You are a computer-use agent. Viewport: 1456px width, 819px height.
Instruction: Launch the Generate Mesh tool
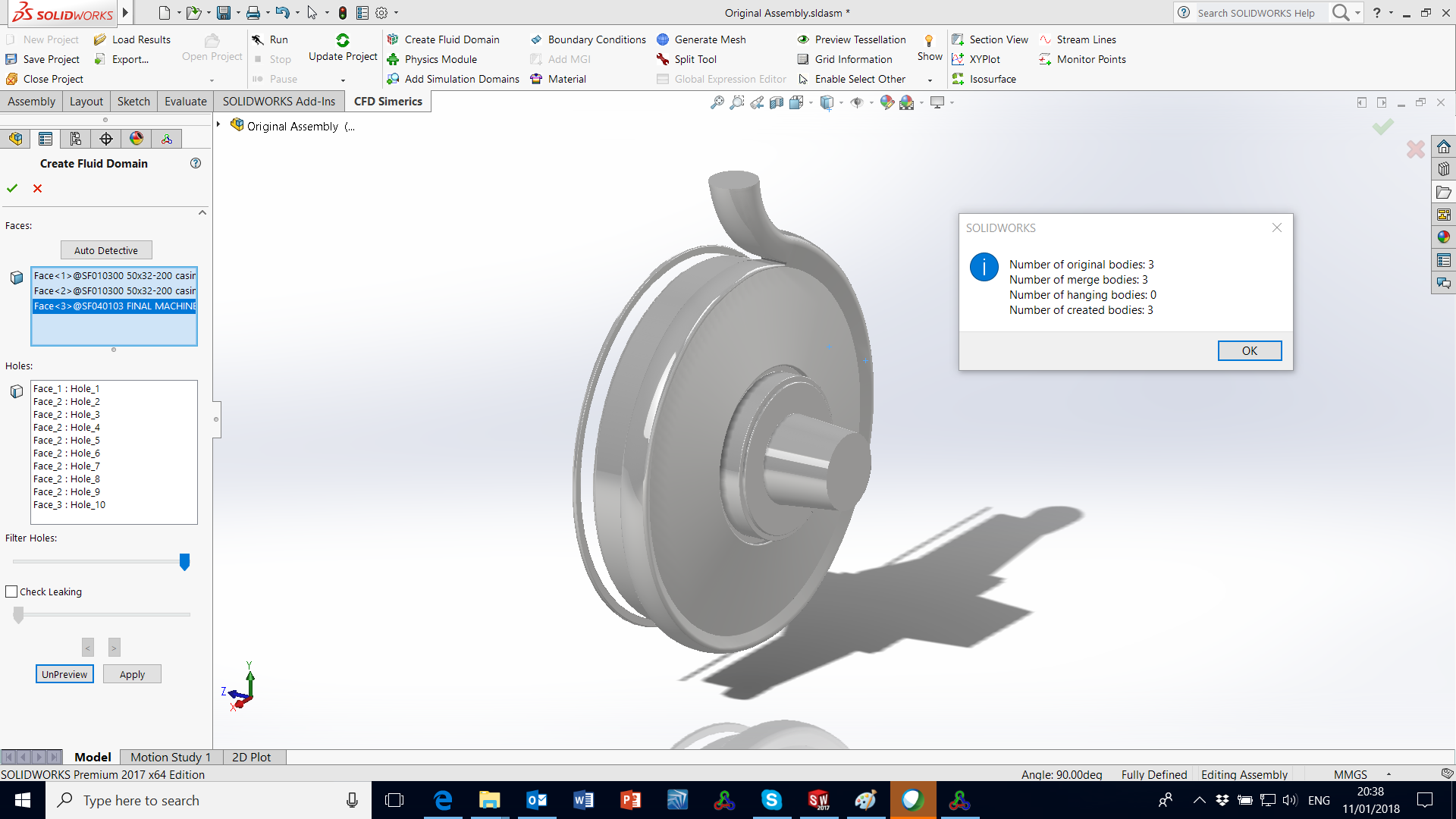coord(708,39)
